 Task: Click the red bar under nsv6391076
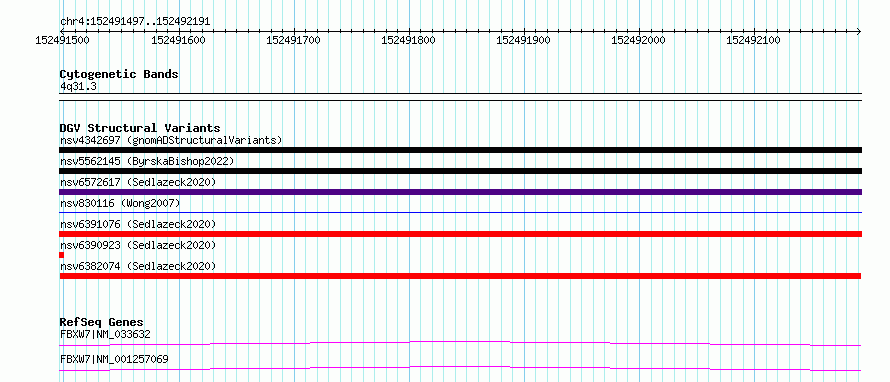coord(460,234)
